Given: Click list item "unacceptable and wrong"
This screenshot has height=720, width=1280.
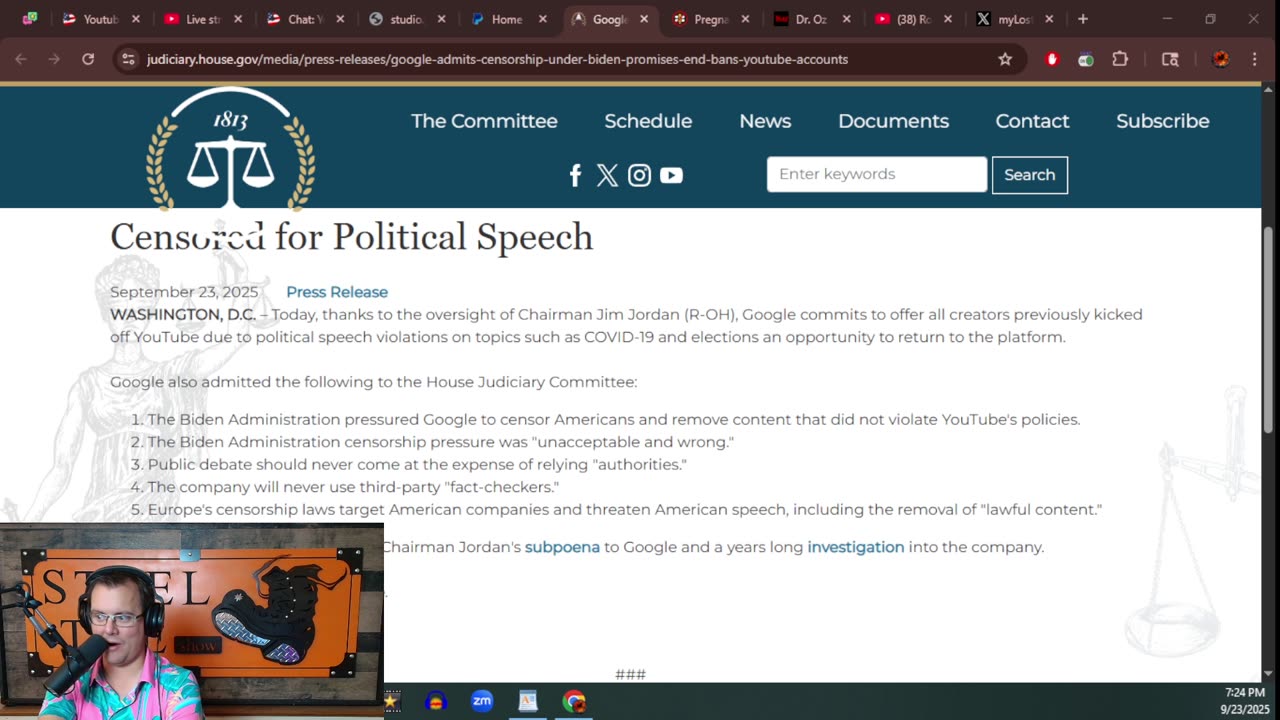Looking at the screenshot, I should pos(441,442).
